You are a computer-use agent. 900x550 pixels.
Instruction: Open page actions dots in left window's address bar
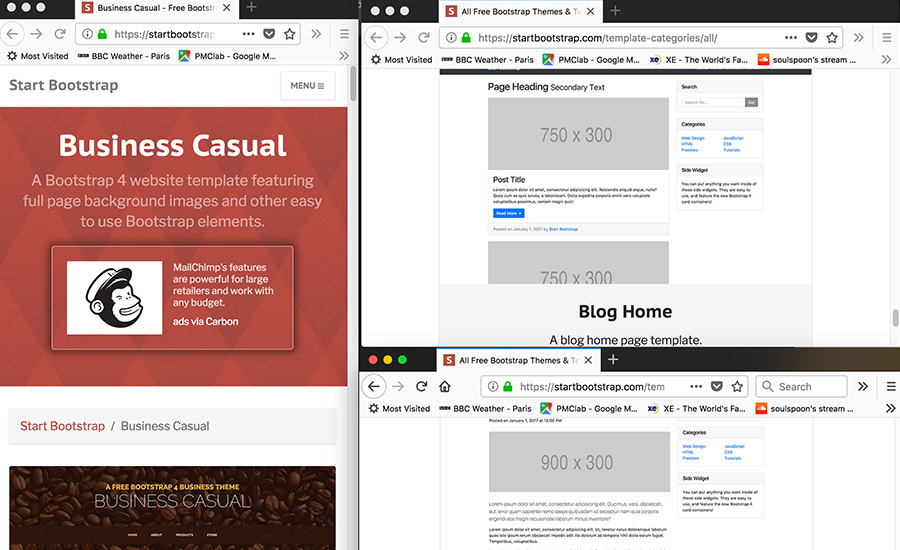coord(249,34)
